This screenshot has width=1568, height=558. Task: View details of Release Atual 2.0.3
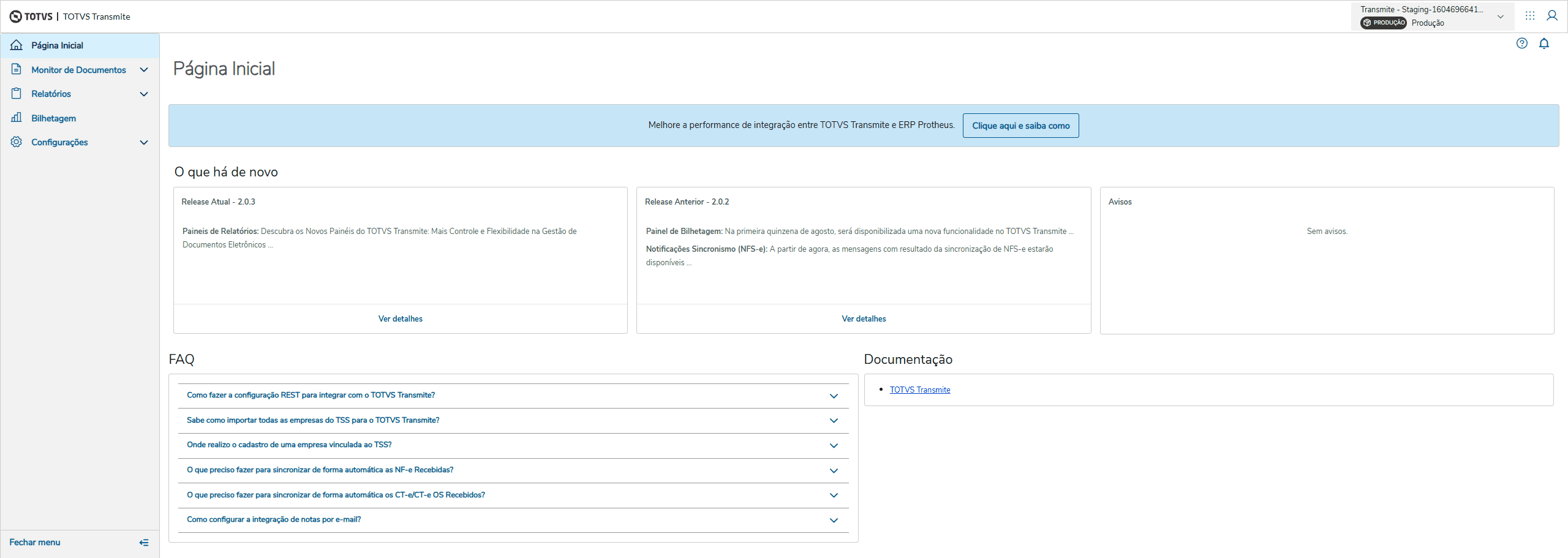pyautogui.click(x=401, y=319)
